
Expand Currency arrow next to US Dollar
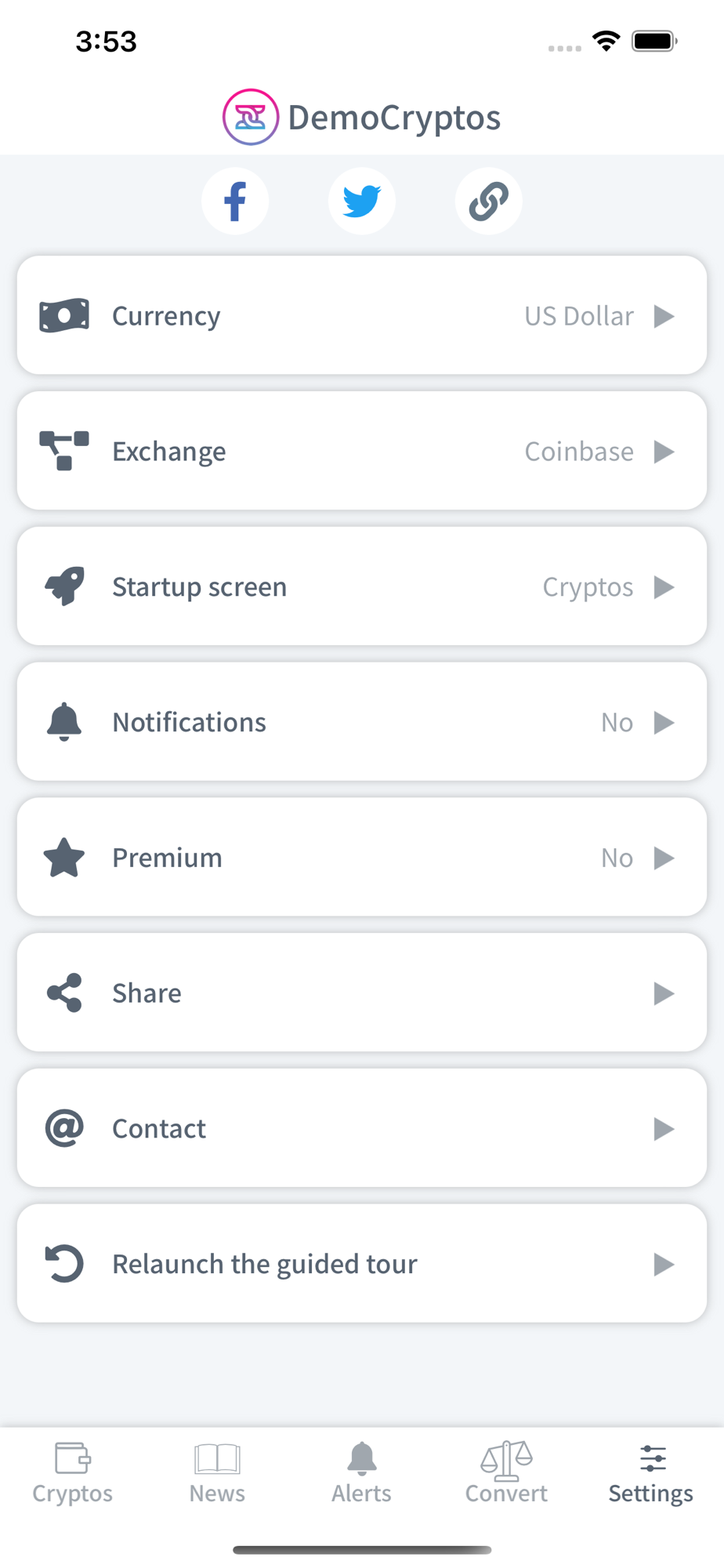coord(664,316)
